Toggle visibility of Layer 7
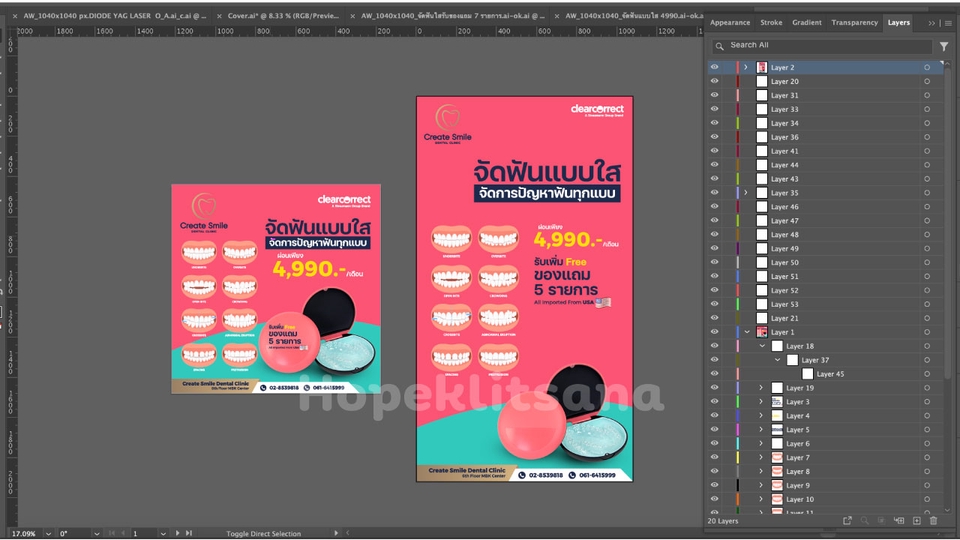The image size is (960, 540). pyautogui.click(x=714, y=457)
